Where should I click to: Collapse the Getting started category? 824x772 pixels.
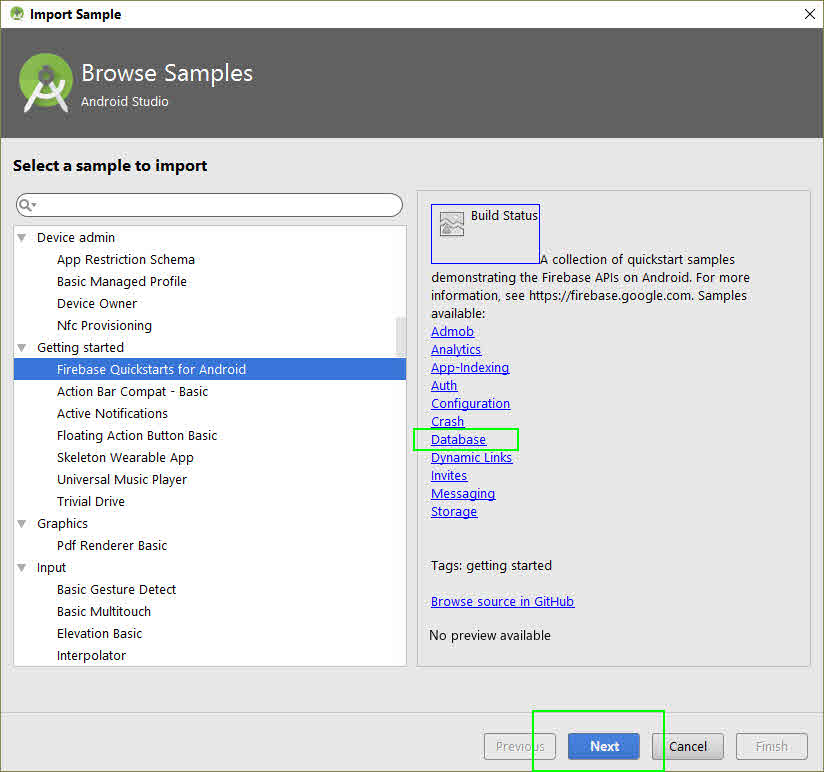(x=22, y=347)
